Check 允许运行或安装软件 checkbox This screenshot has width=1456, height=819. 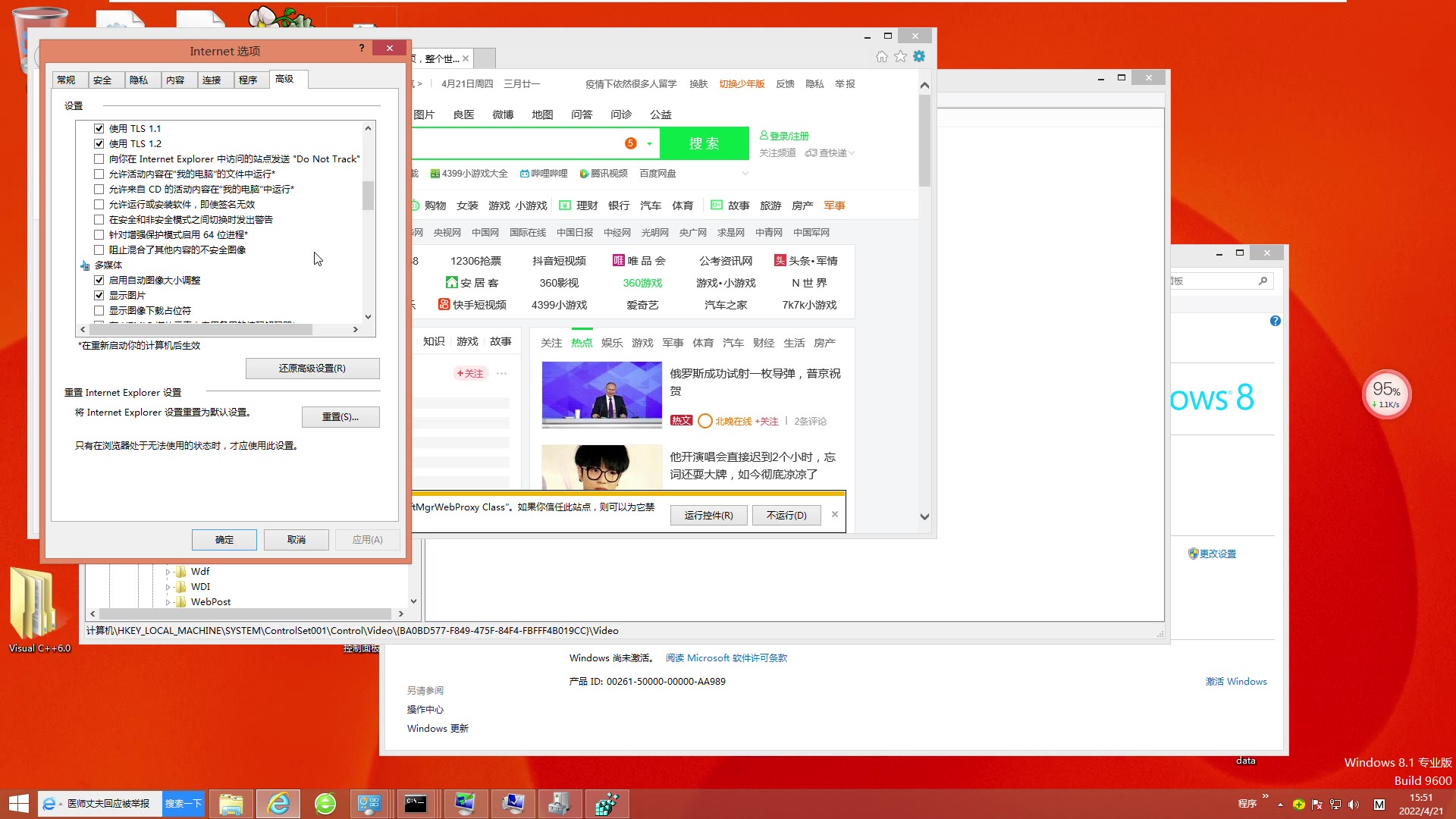(x=99, y=205)
